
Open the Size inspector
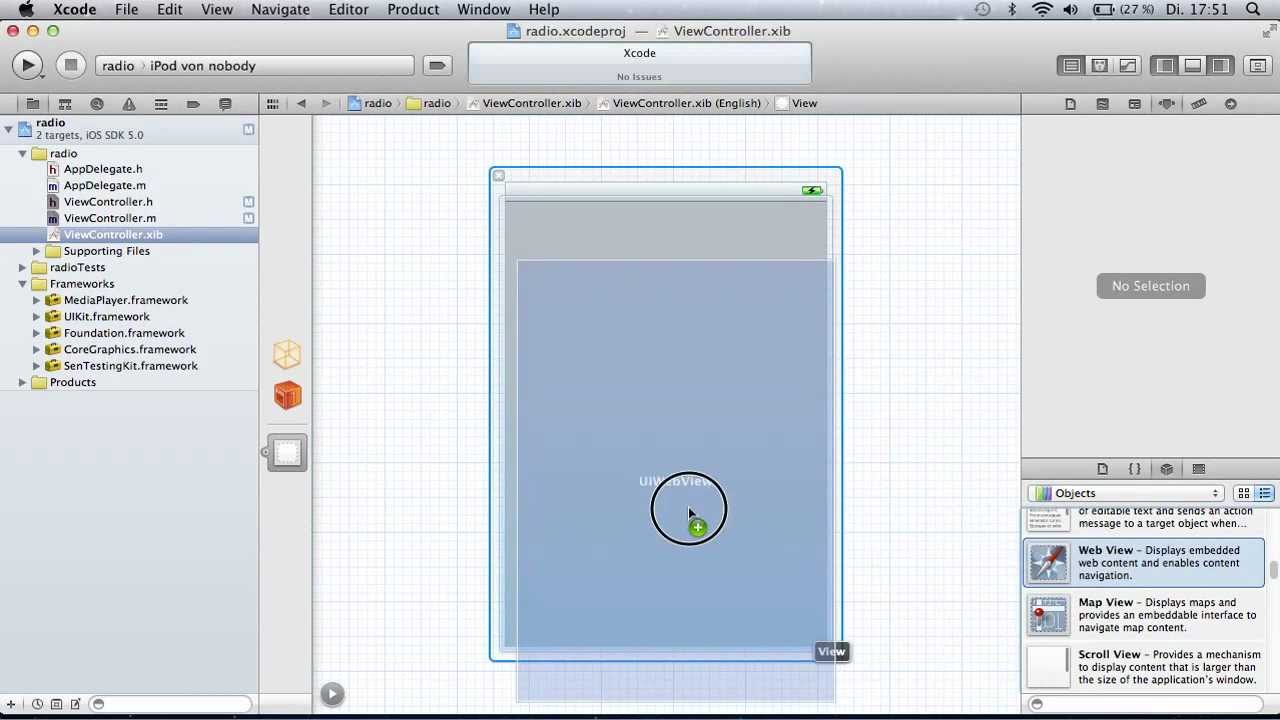point(1198,104)
